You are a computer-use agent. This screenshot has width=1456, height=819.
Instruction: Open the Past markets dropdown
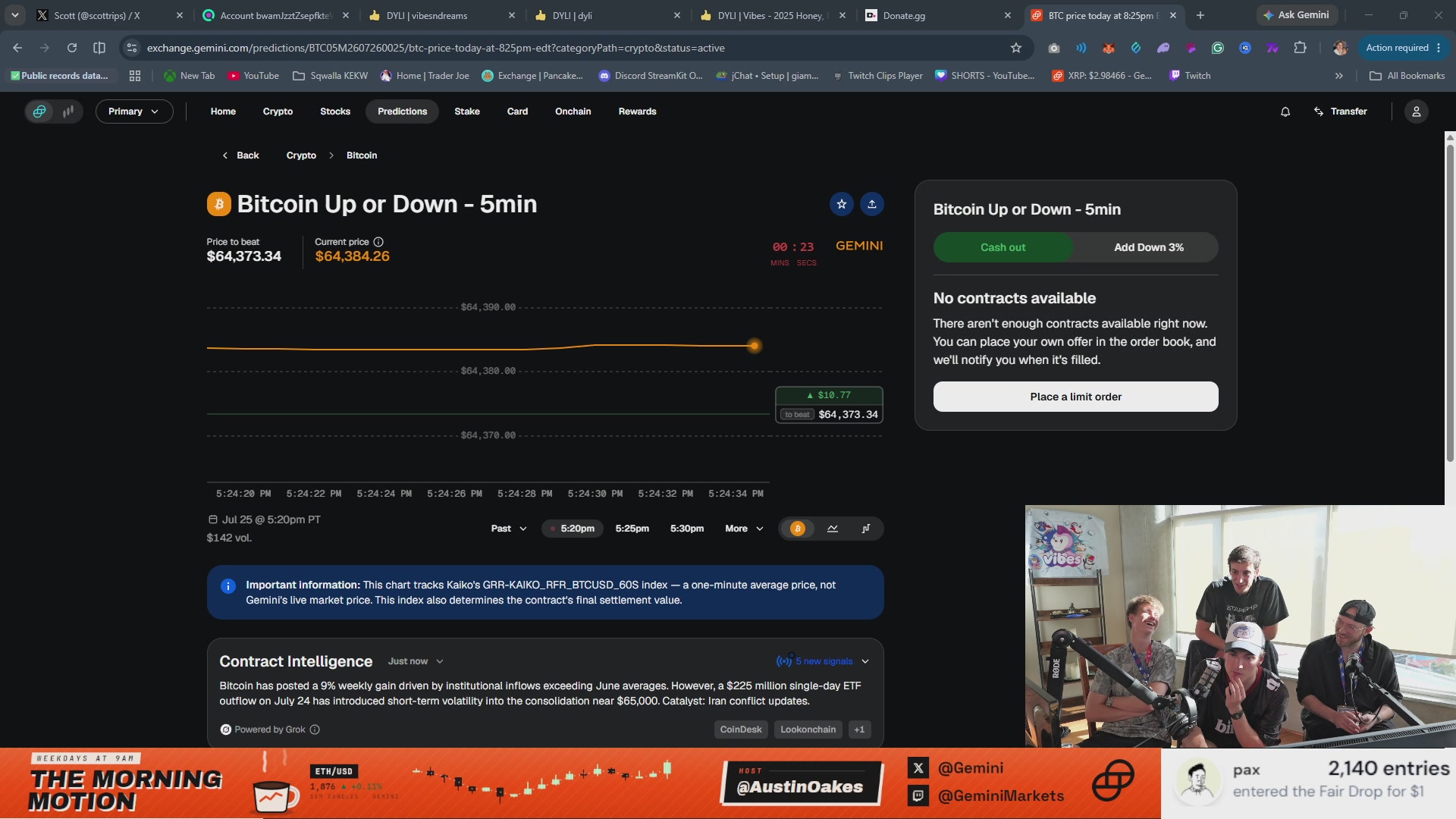point(509,529)
